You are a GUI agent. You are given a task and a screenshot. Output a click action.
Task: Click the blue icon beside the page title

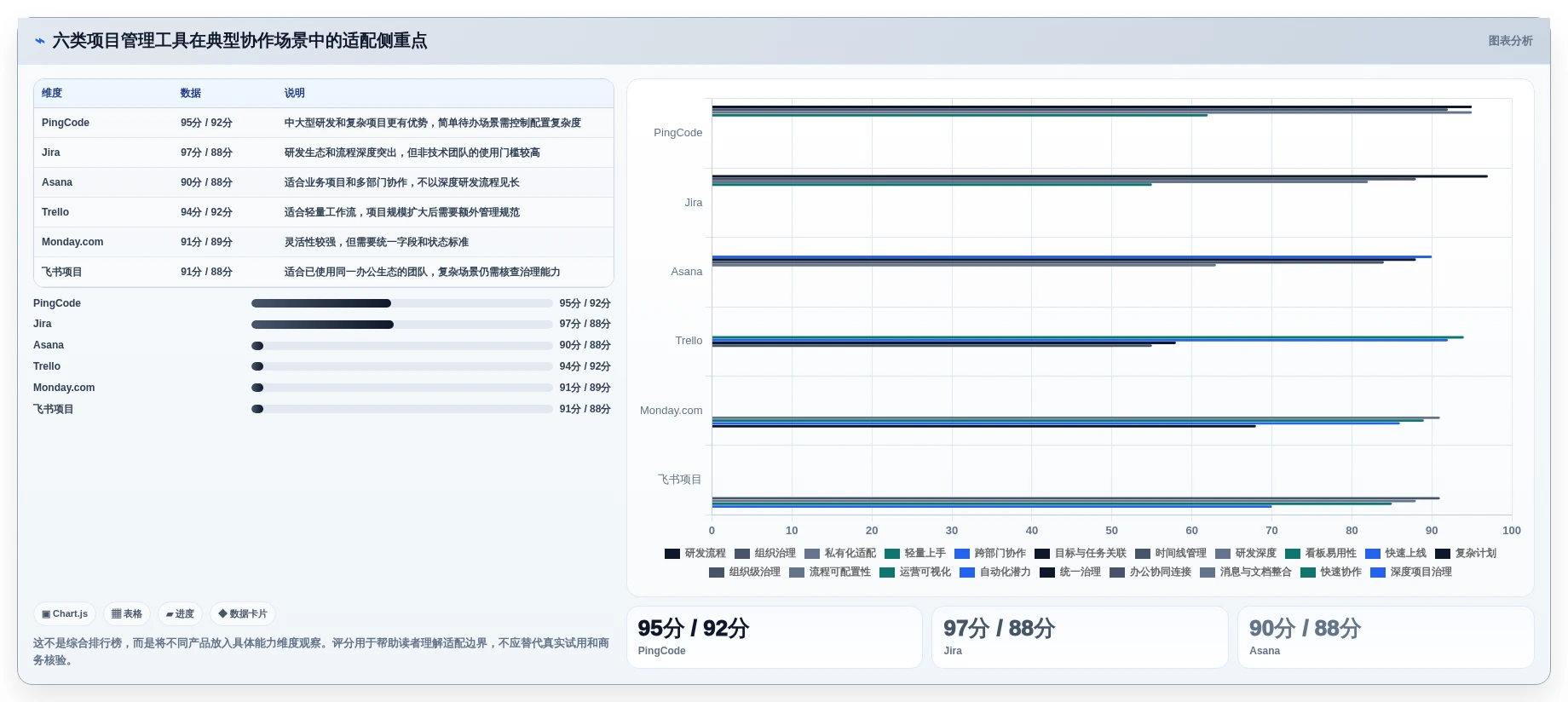[x=40, y=41]
